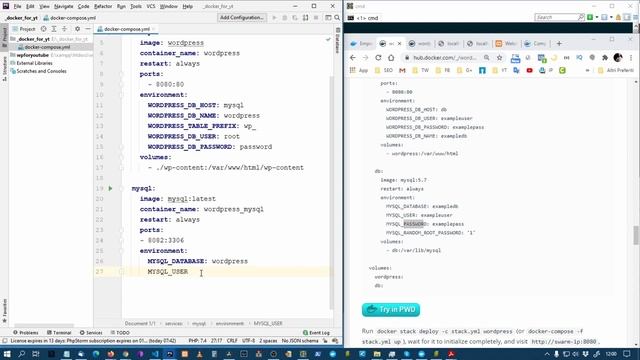Click fold marker beside environment line 25

pos(121,251)
